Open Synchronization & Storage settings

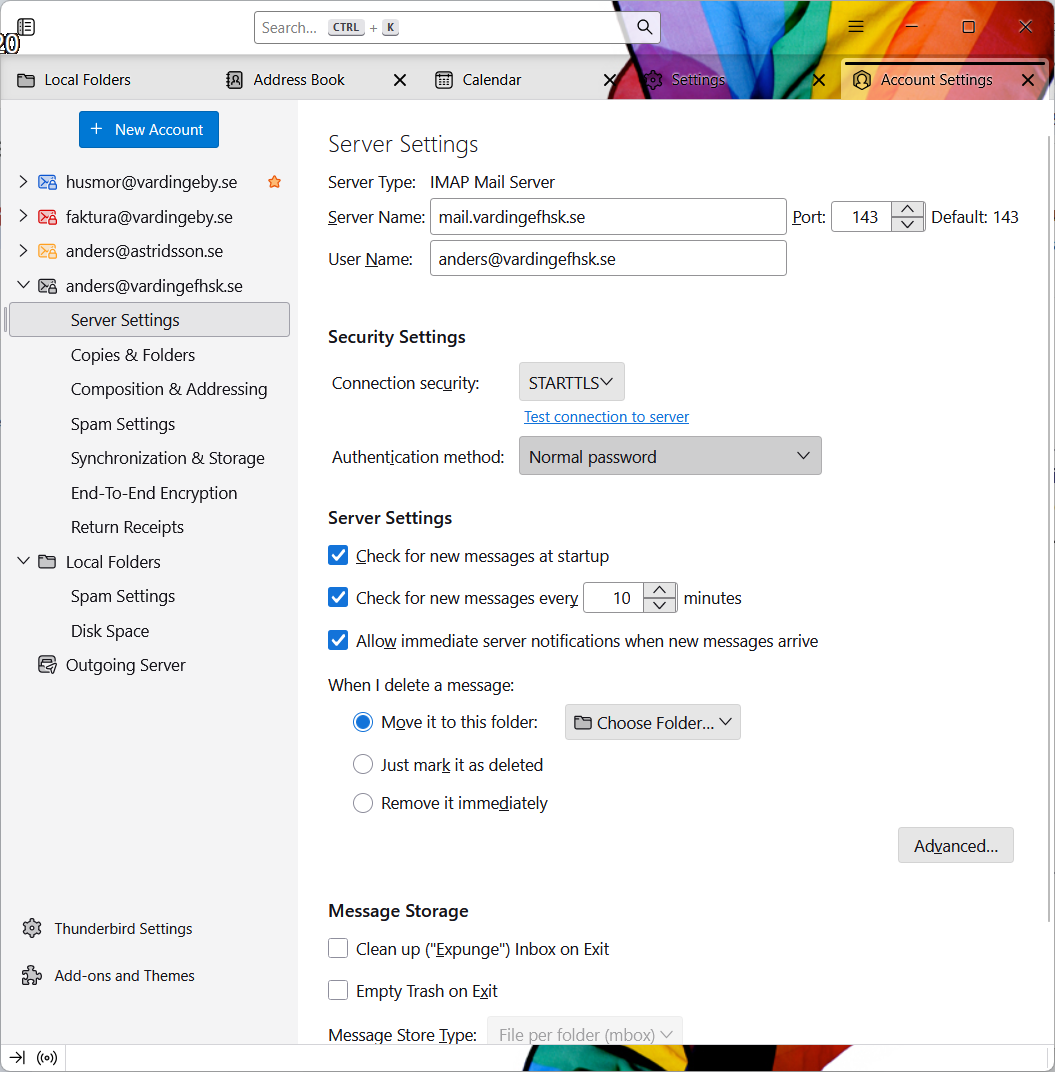tap(168, 458)
